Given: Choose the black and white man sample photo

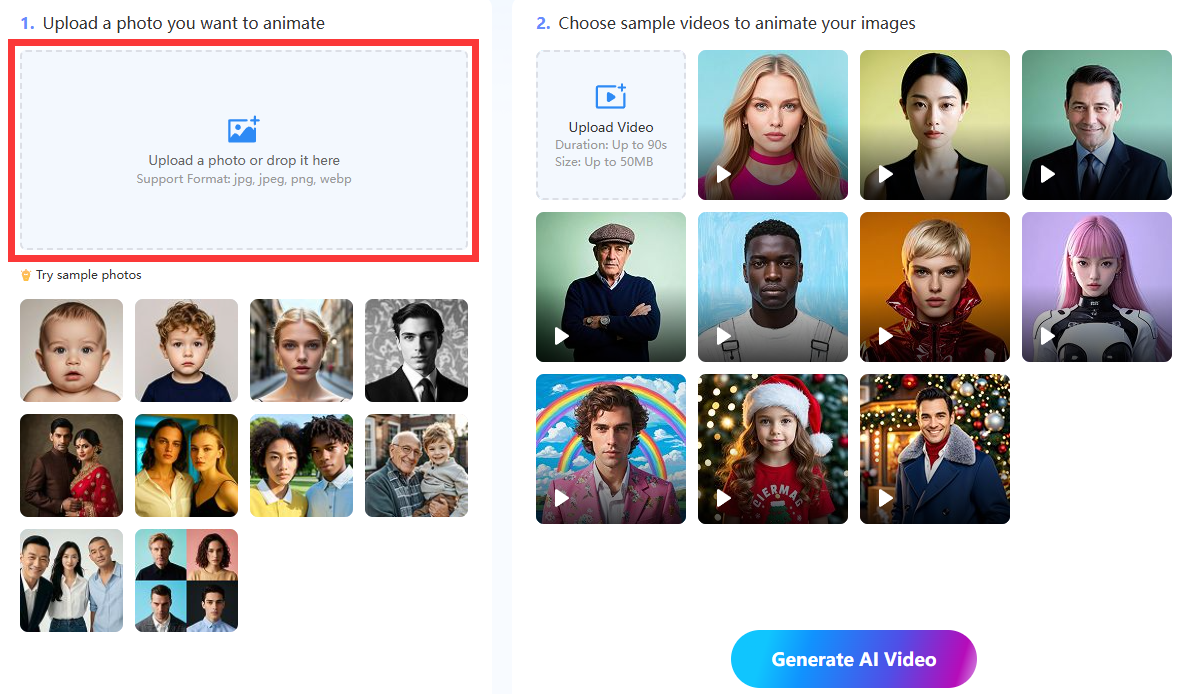Looking at the screenshot, I should coord(416,350).
